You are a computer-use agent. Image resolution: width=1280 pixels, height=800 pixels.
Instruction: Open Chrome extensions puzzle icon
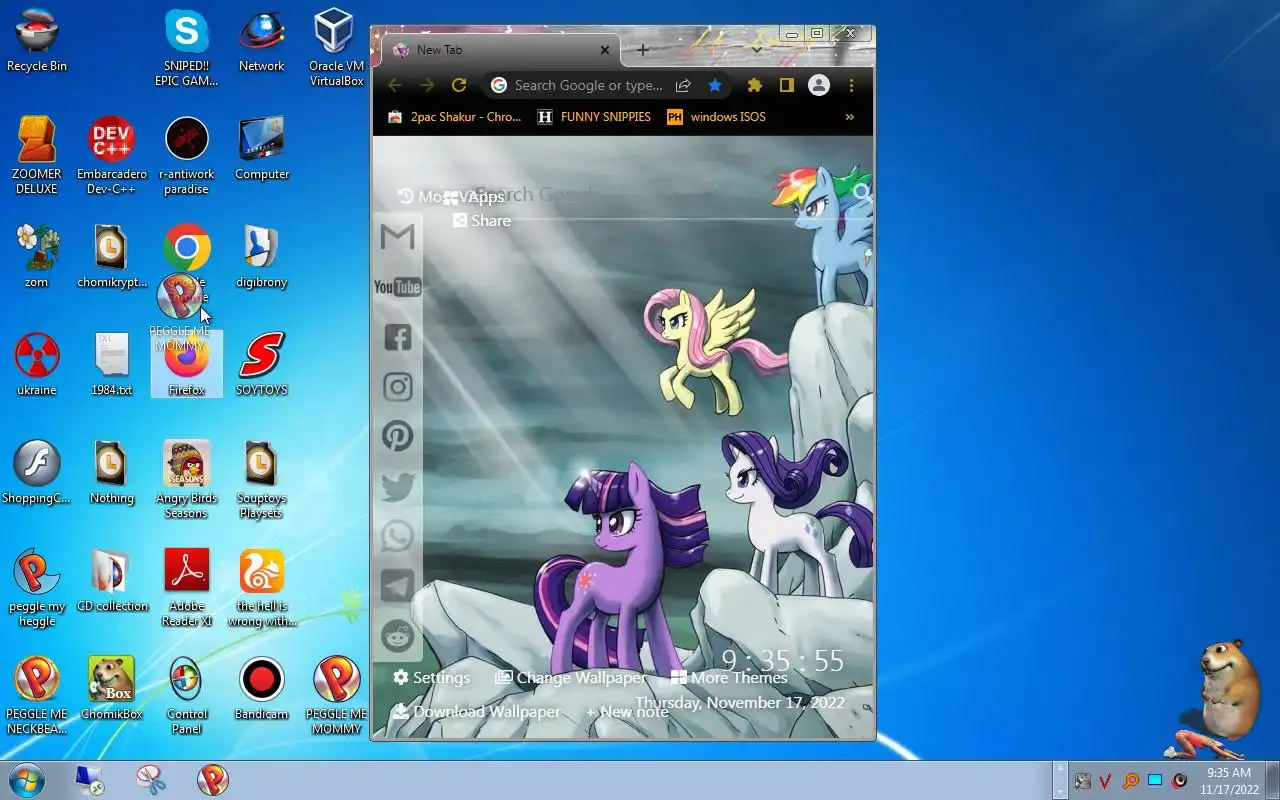(755, 86)
